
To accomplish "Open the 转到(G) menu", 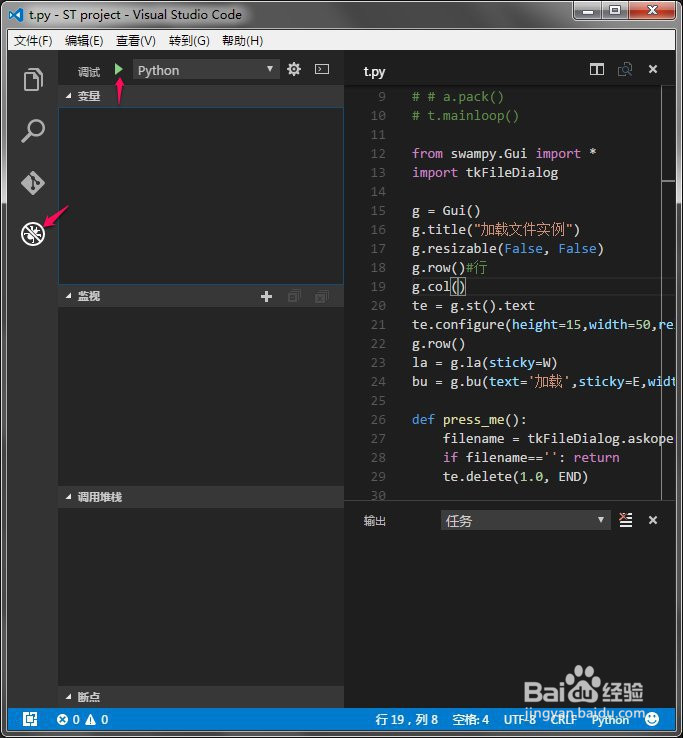I will pos(189,41).
